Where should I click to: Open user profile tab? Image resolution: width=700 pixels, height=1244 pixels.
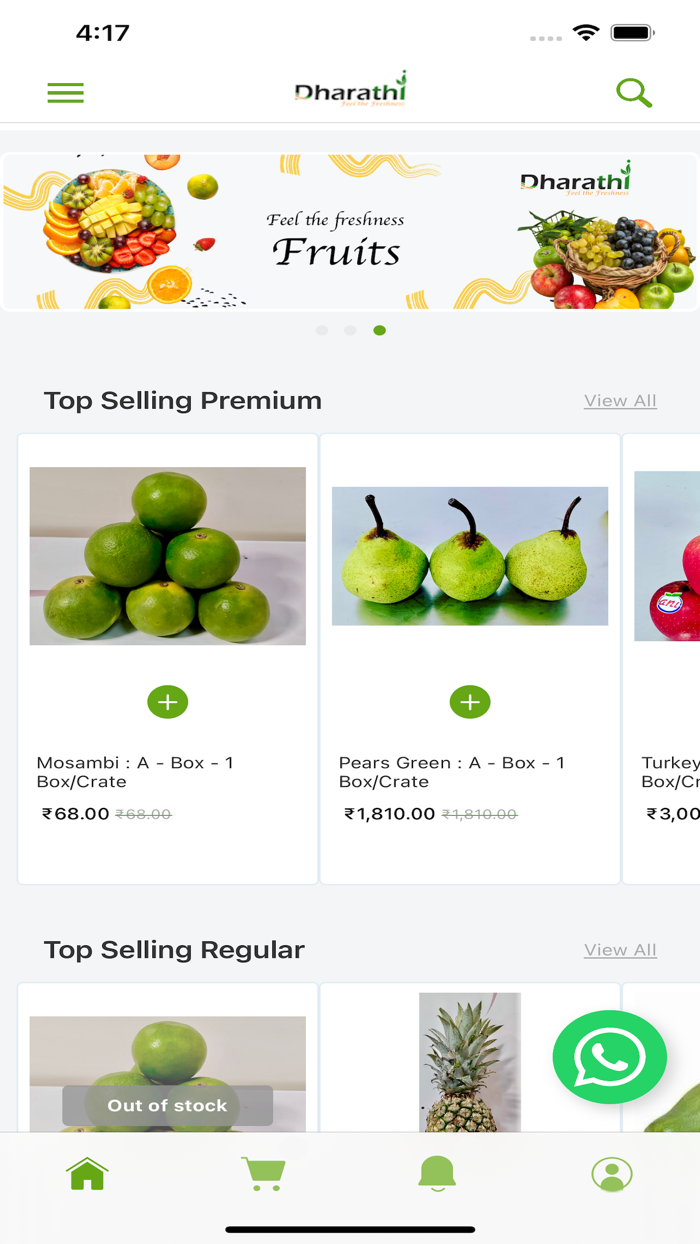pos(612,1173)
